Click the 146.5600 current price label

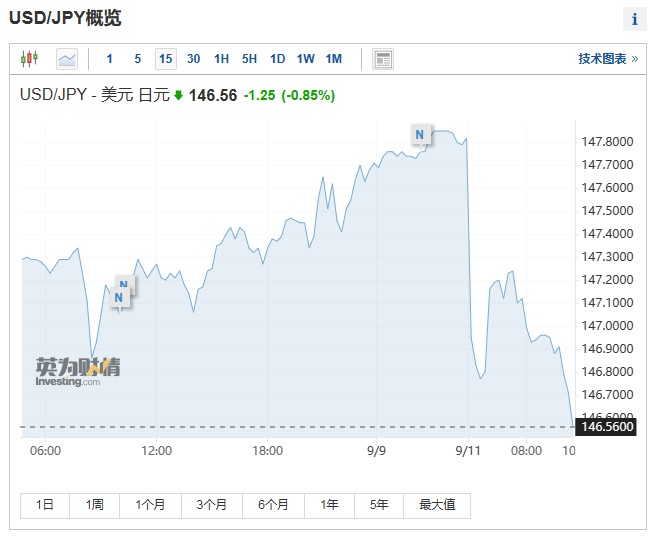pyautogui.click(x=606, y=427)
